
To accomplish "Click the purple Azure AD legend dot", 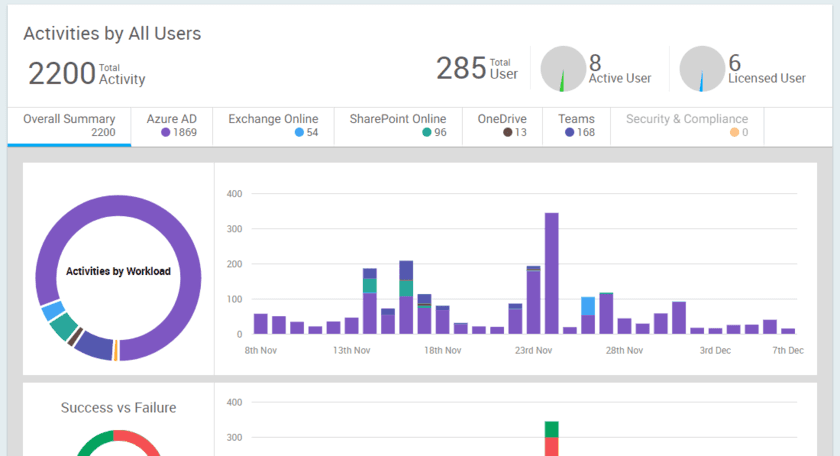I will click(x=165, y=132).
